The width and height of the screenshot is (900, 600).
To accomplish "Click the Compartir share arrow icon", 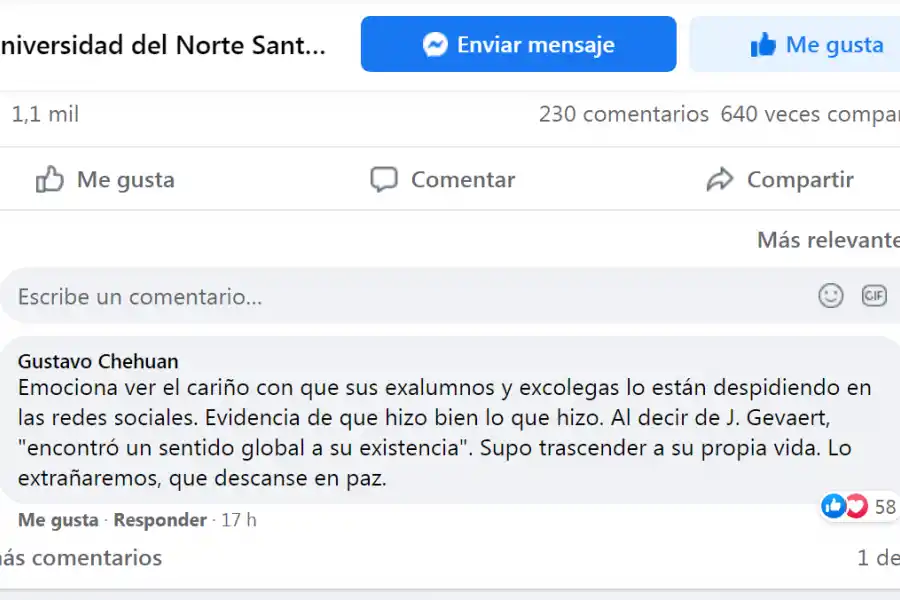I will [719, 178].
